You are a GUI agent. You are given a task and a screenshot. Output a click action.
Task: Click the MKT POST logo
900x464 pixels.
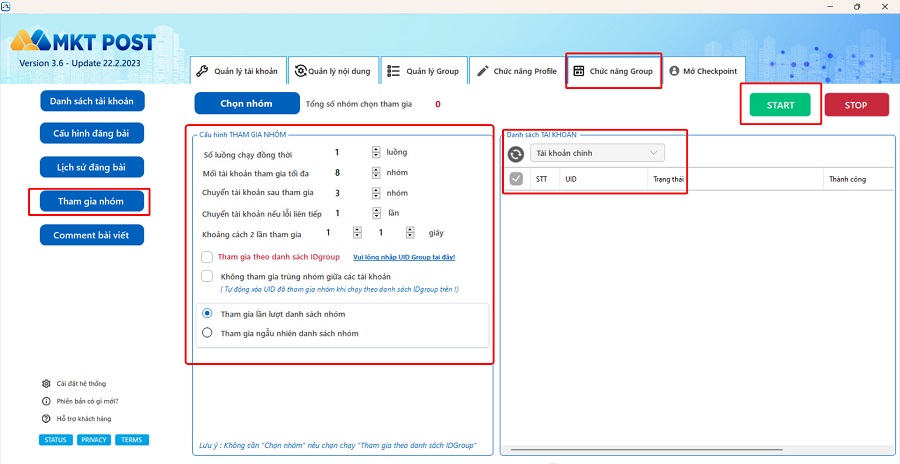(x=83, y=42)
